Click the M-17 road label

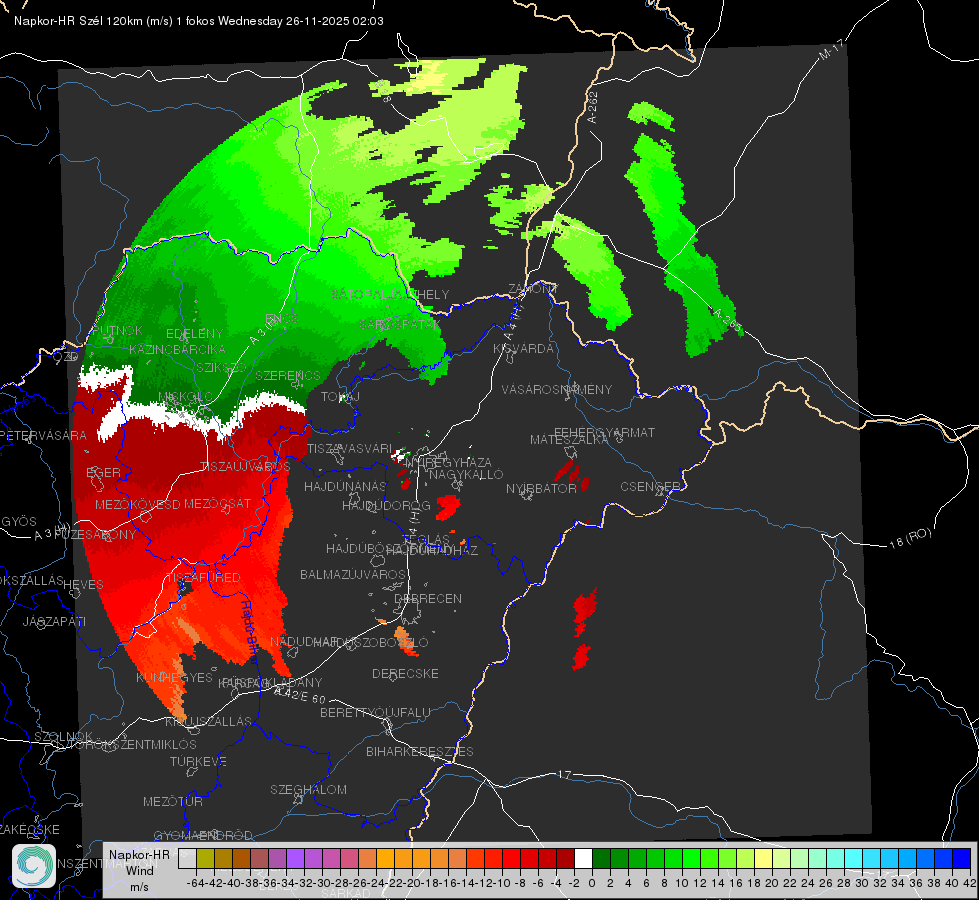pyautogui.click(x=831, y=50)
